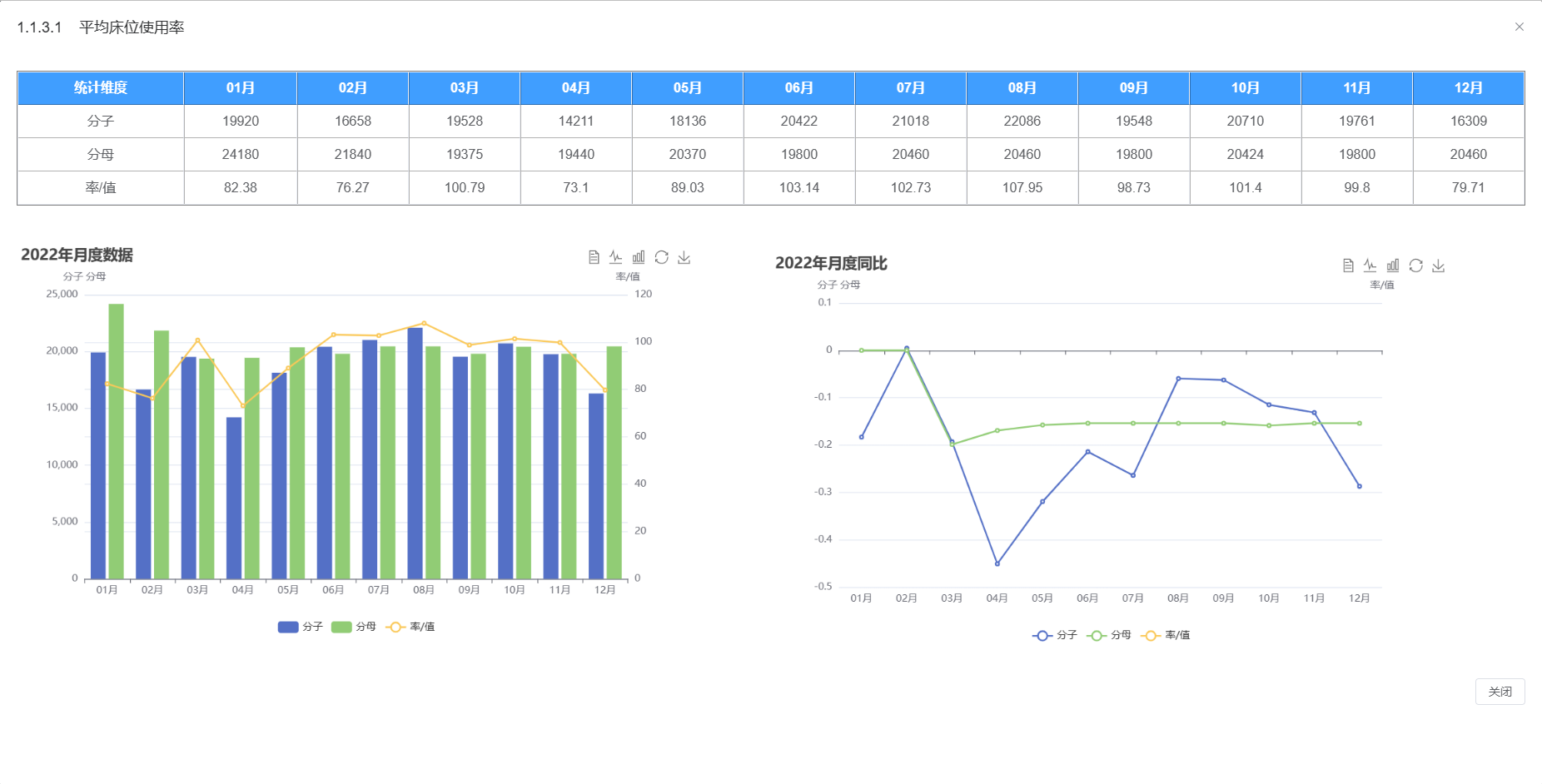The image size is (1542, 784).
Task: Click the 2022年月度同比 chart title
Action: coord(831,263)
